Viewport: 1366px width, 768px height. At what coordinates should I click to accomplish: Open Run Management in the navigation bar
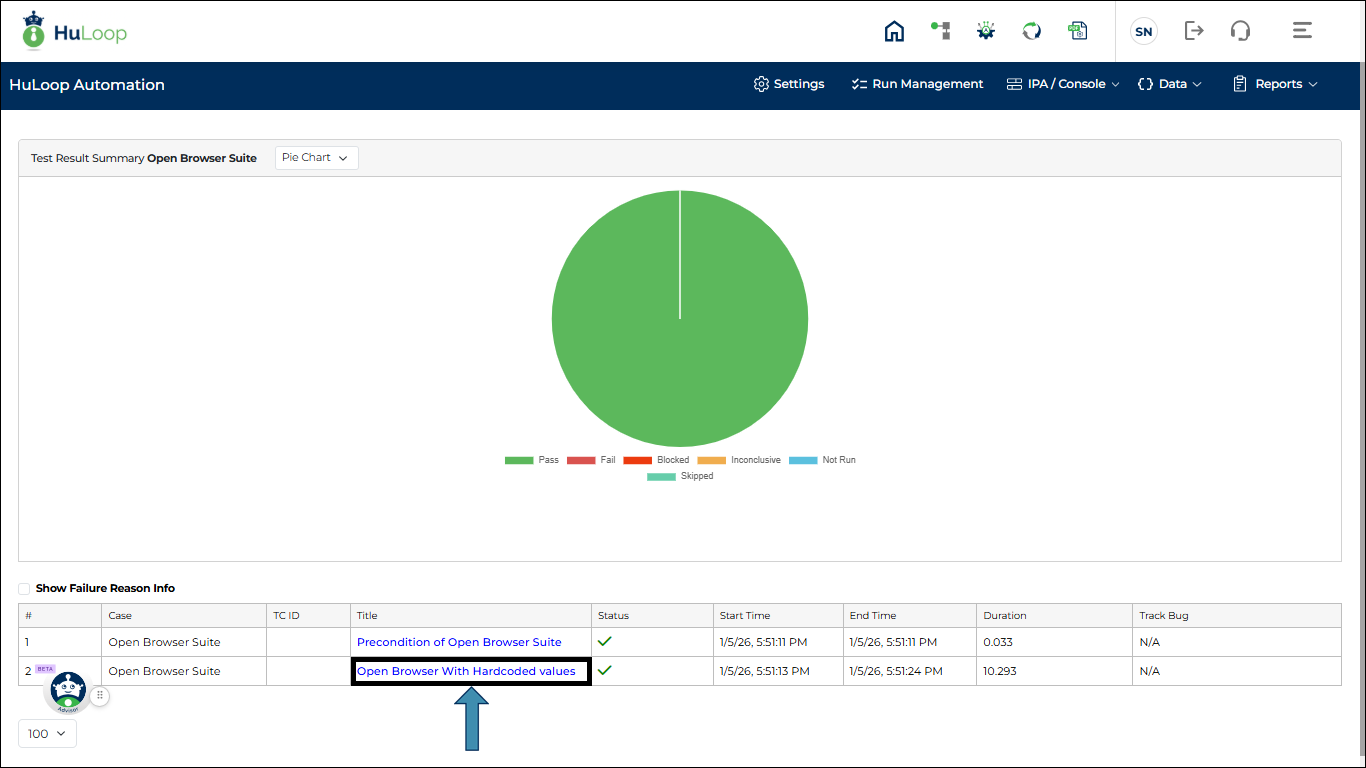tap(917, 84)
